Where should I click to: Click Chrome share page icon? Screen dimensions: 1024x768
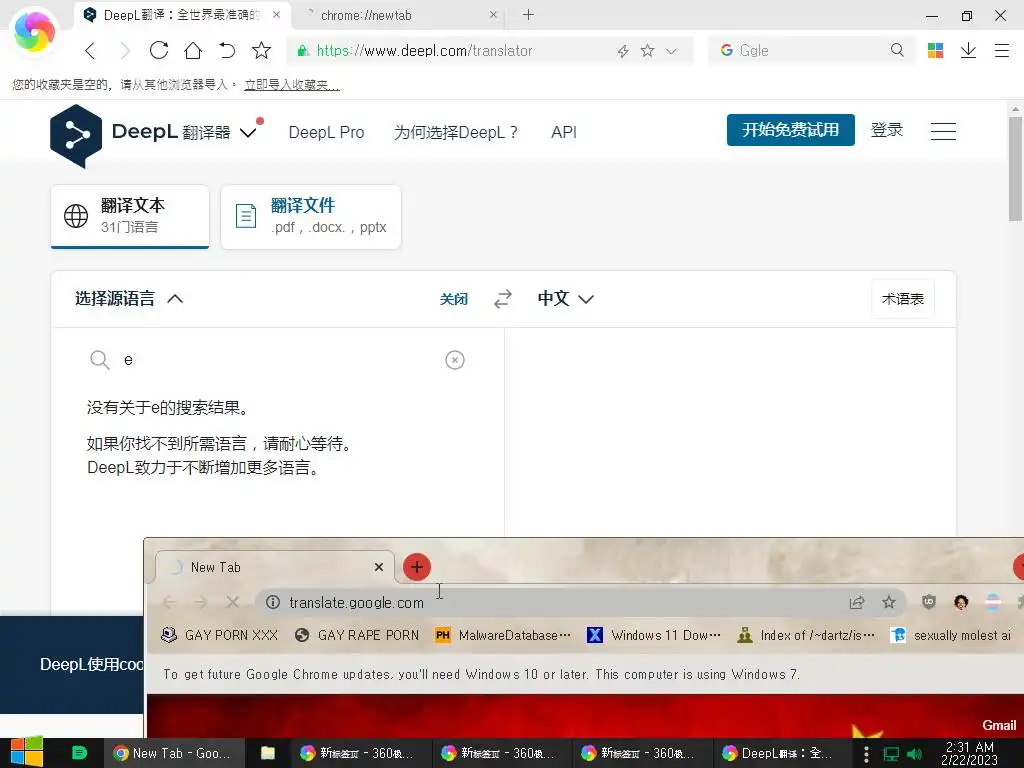click(856, 602)
